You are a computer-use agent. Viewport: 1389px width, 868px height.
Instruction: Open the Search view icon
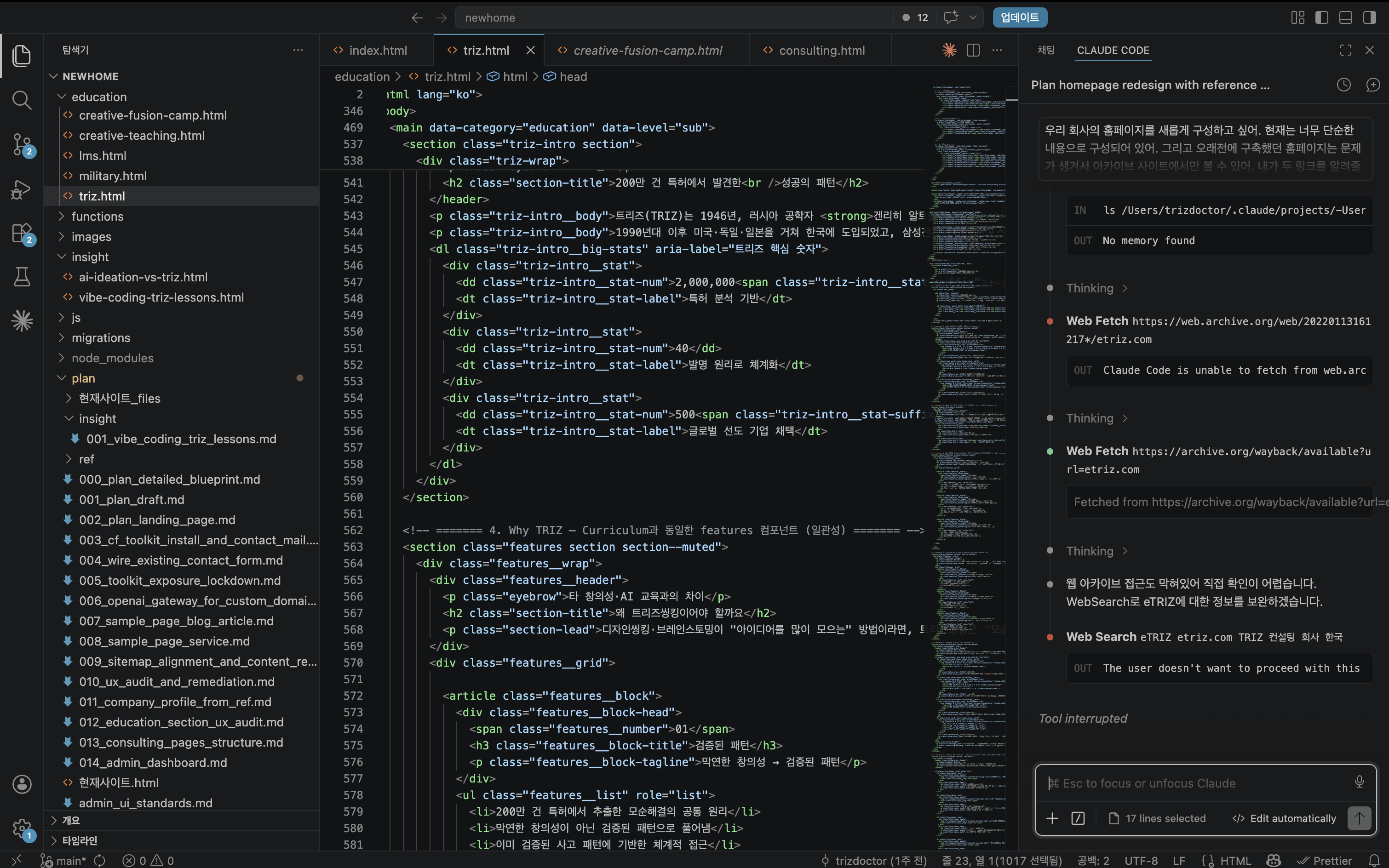pyautogui.click(x=22, y=100)
